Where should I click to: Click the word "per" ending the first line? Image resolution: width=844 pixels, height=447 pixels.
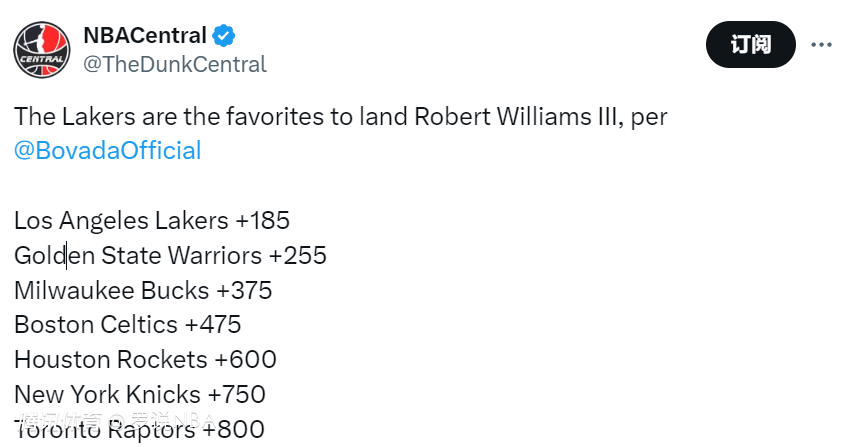650,117
